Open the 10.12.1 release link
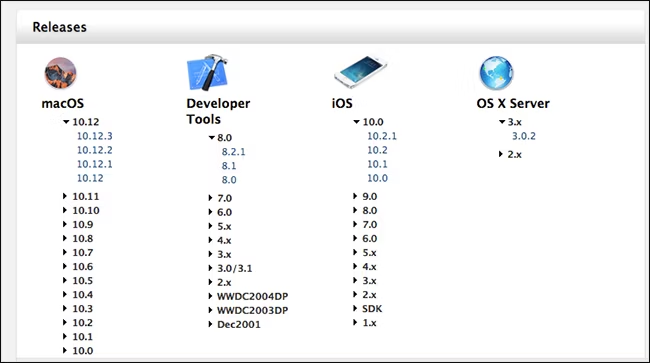The image size is (650, 363). tap(95, 164)
